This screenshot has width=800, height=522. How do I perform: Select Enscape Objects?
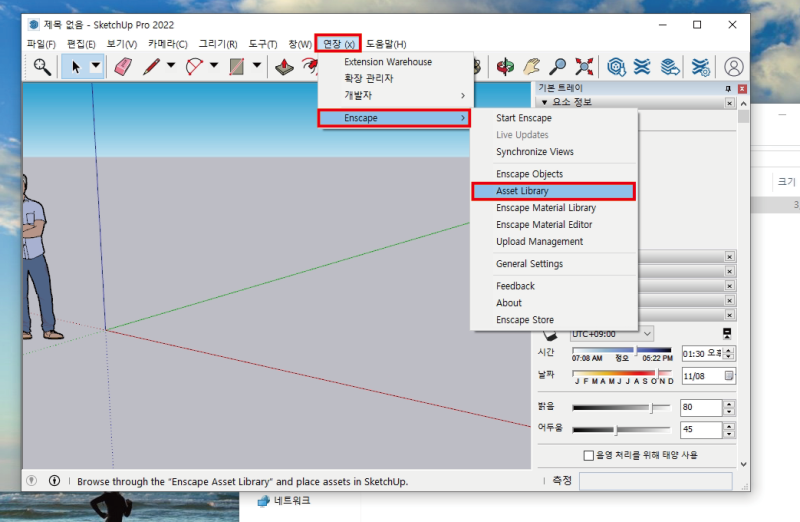click(554, 174)
